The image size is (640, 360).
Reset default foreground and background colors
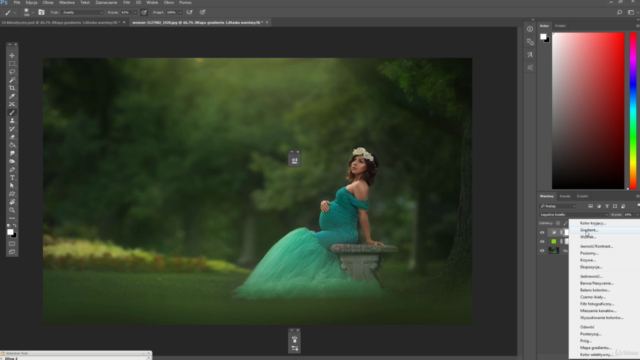[x=9, y=225]
